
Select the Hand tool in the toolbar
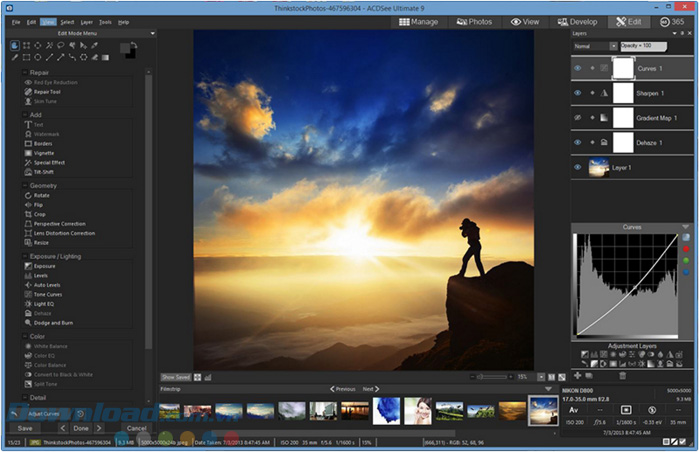[14, 46]
